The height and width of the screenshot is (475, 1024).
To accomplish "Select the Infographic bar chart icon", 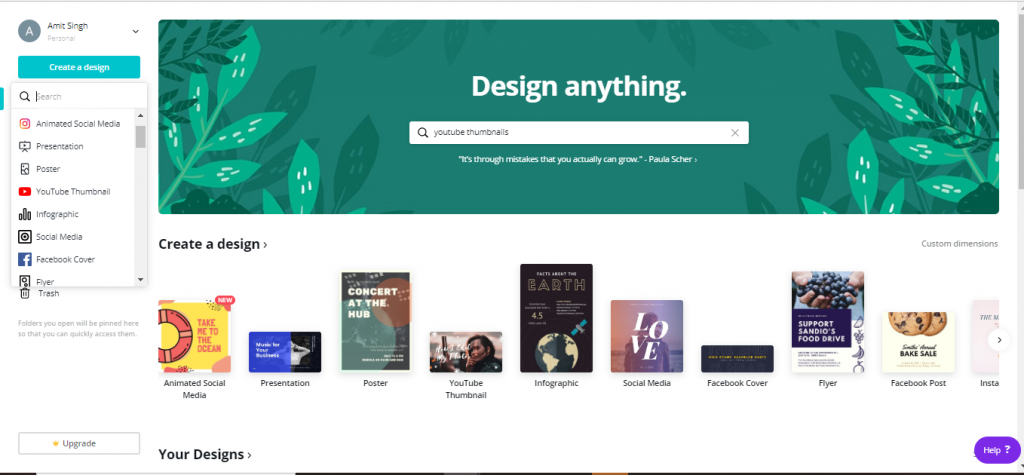I will tap(25, 214).
